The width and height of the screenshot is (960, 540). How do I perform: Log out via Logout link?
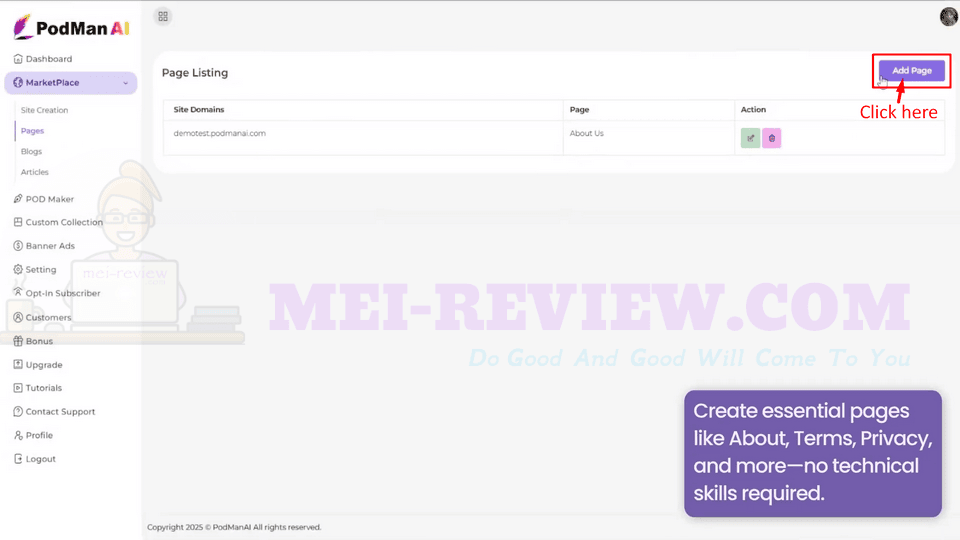40,459
